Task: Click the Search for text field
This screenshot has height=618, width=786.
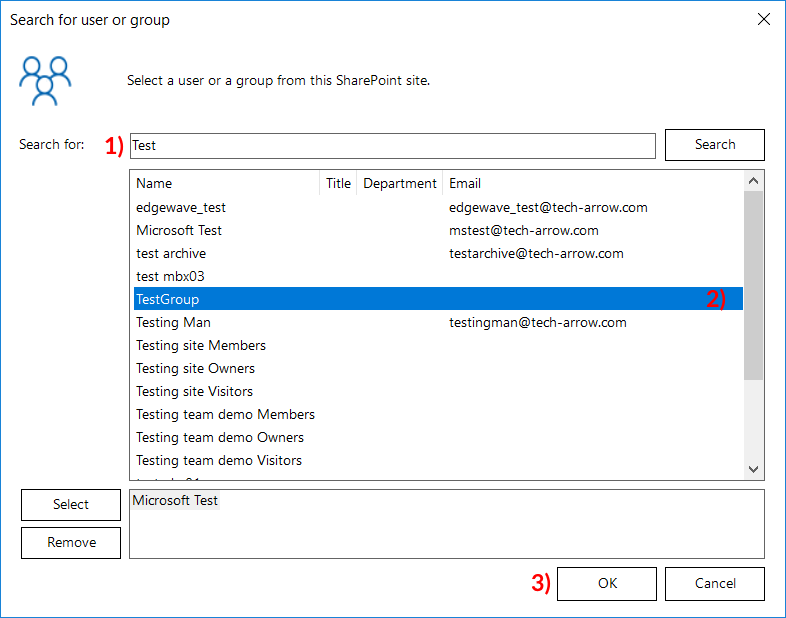Action: click(392, 145)
